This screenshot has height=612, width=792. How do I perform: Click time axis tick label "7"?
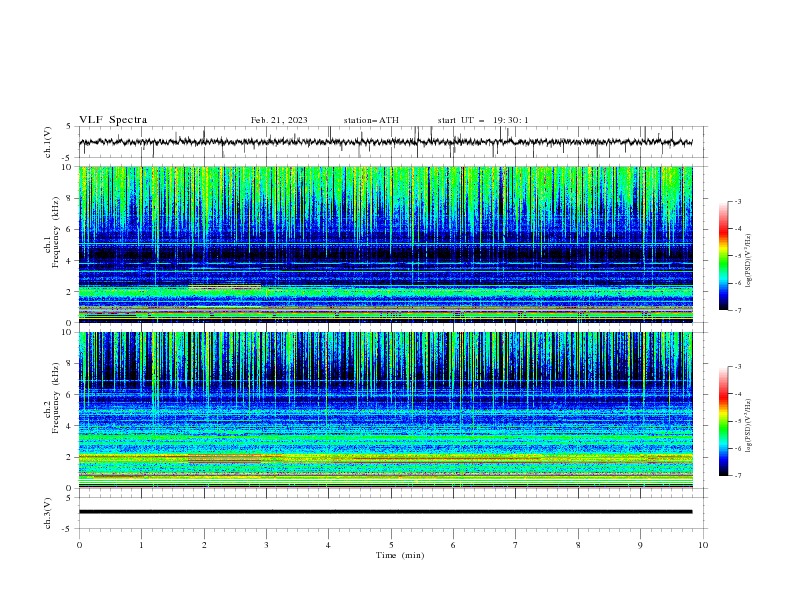tap(516, 545)
